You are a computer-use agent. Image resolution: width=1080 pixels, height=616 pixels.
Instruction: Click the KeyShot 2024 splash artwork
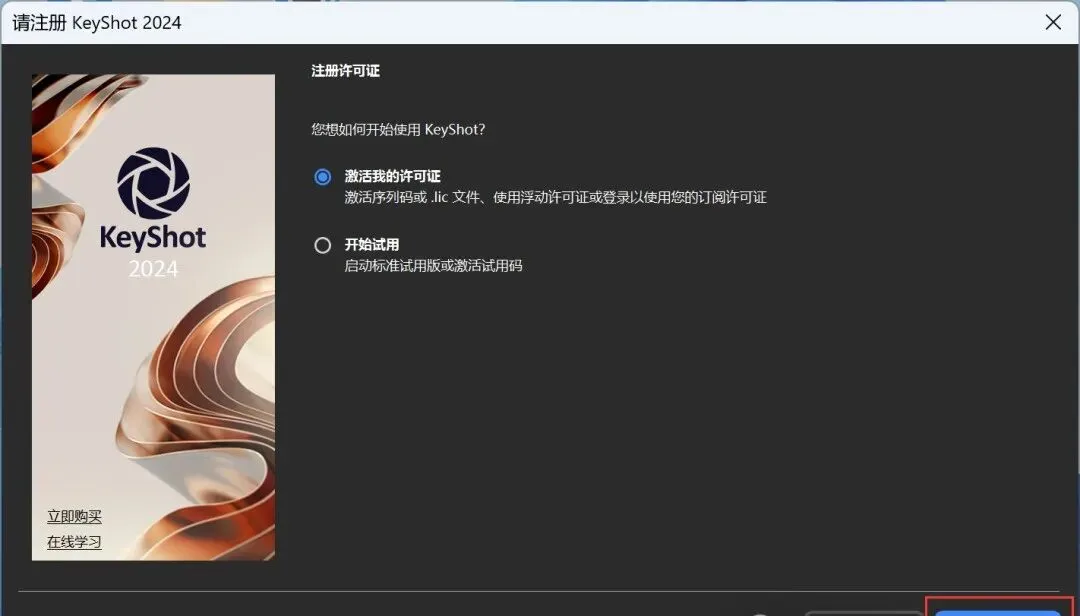click(x=153, y=317)
